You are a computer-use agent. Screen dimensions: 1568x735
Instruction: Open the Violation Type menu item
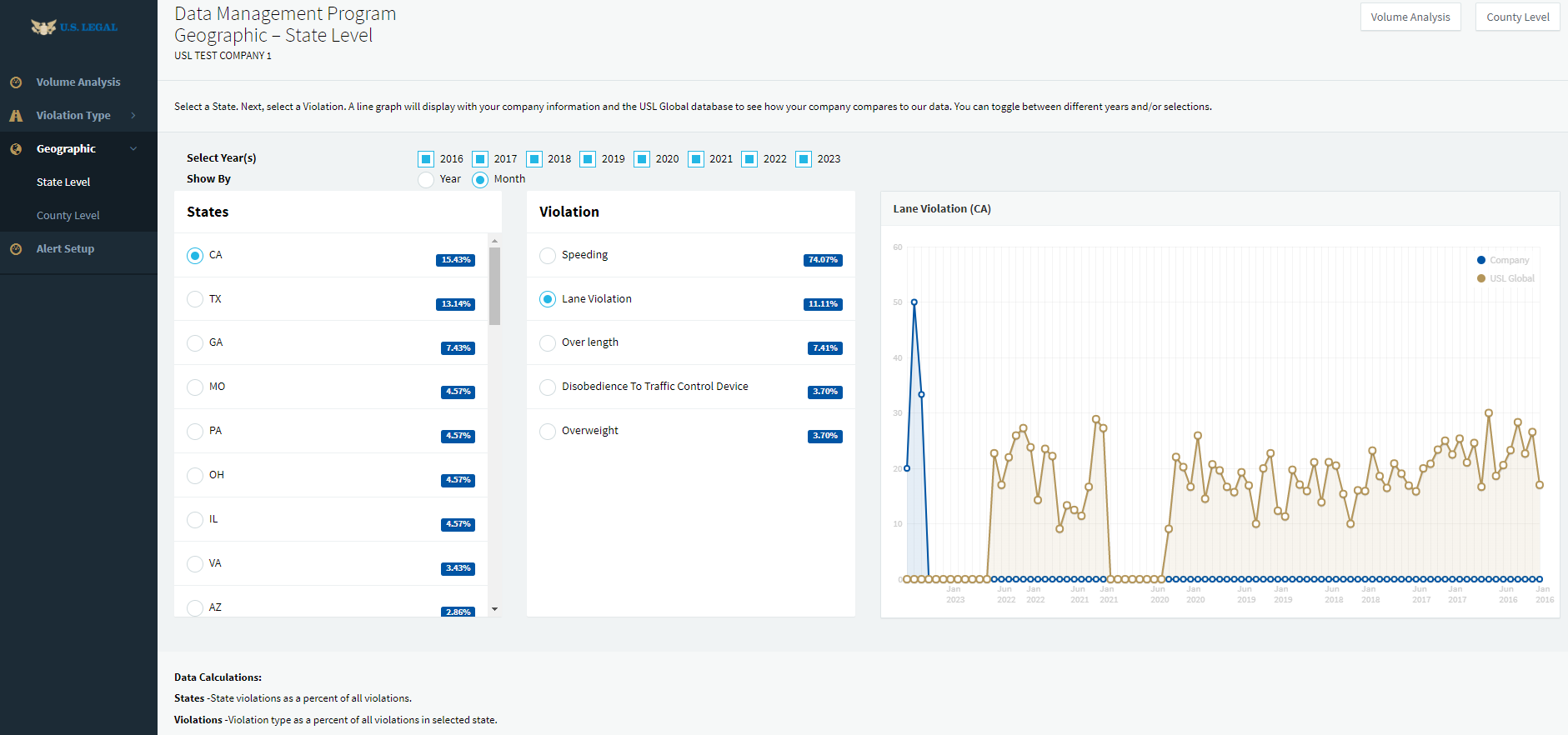(78, 115)
